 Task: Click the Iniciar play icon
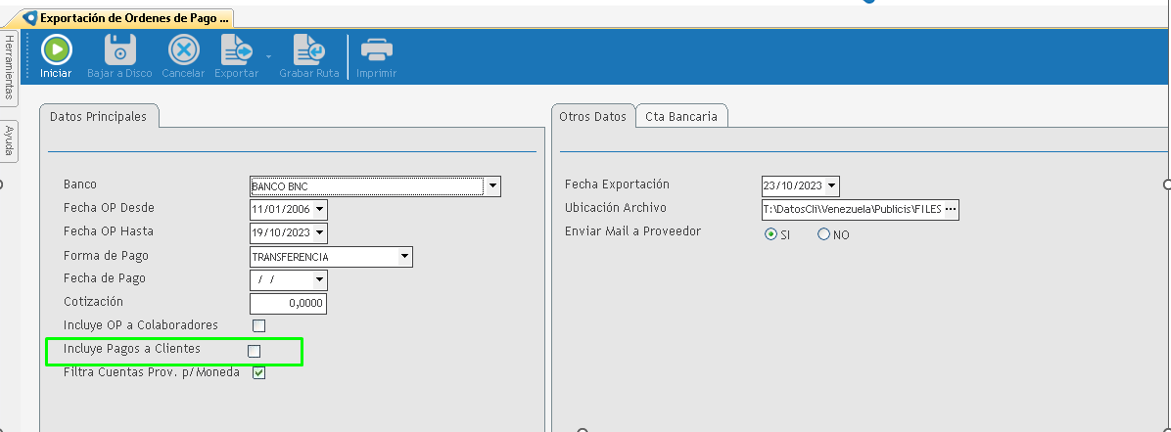(56, 51)
